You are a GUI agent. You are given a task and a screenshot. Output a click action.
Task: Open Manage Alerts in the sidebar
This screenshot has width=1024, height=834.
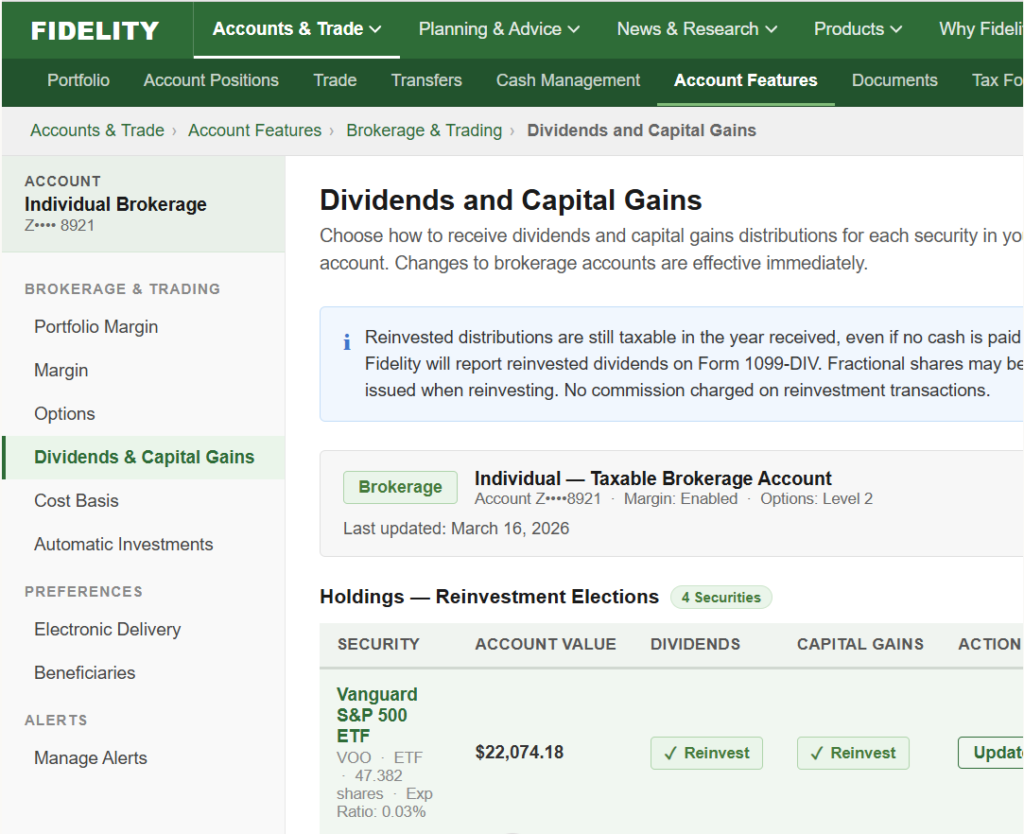coord(90,758)
